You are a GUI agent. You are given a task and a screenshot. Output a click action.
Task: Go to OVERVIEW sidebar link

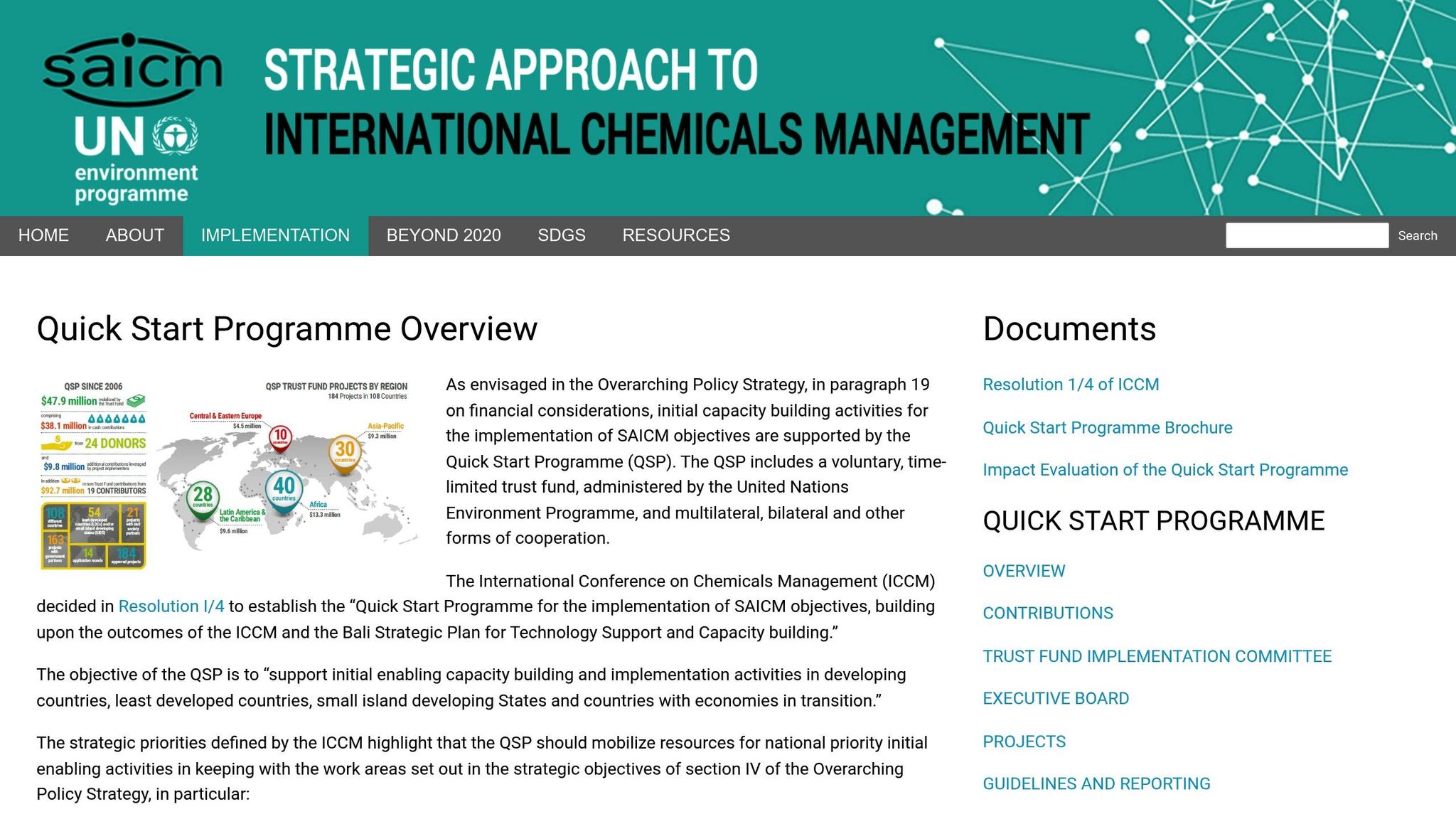click(x=1023, y=571)
